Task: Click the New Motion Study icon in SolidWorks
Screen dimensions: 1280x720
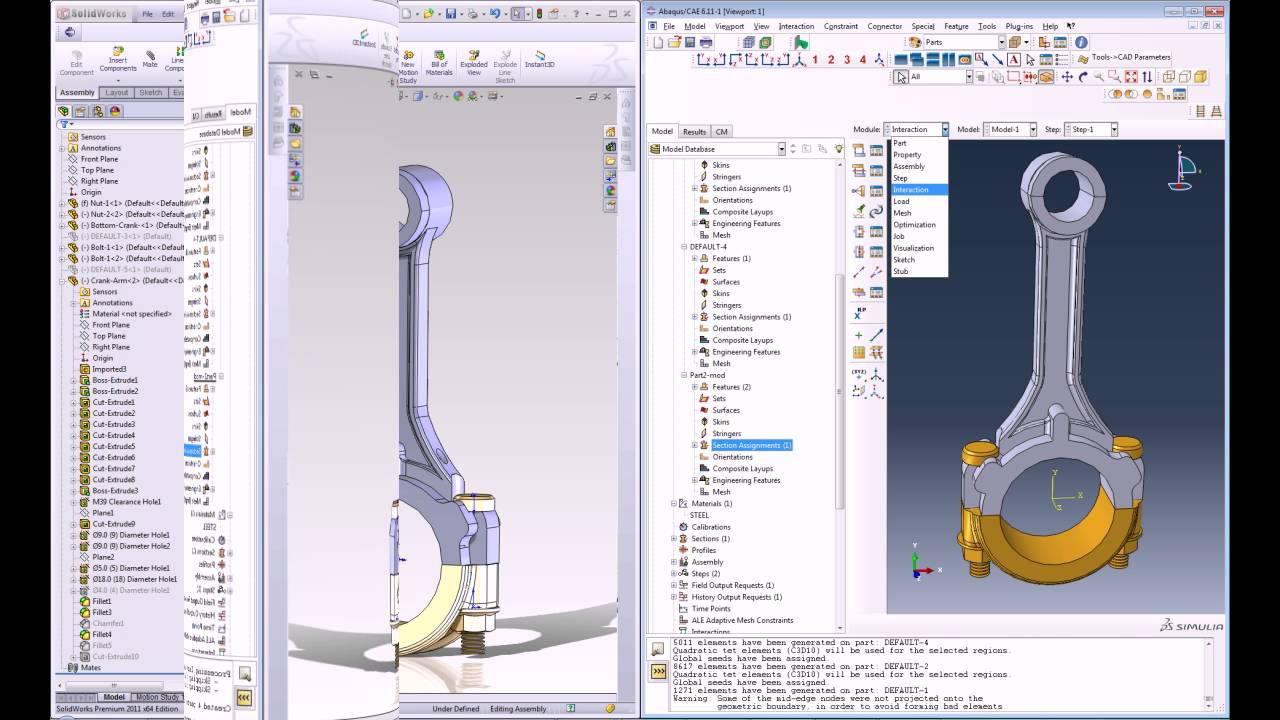Action: 408,67
